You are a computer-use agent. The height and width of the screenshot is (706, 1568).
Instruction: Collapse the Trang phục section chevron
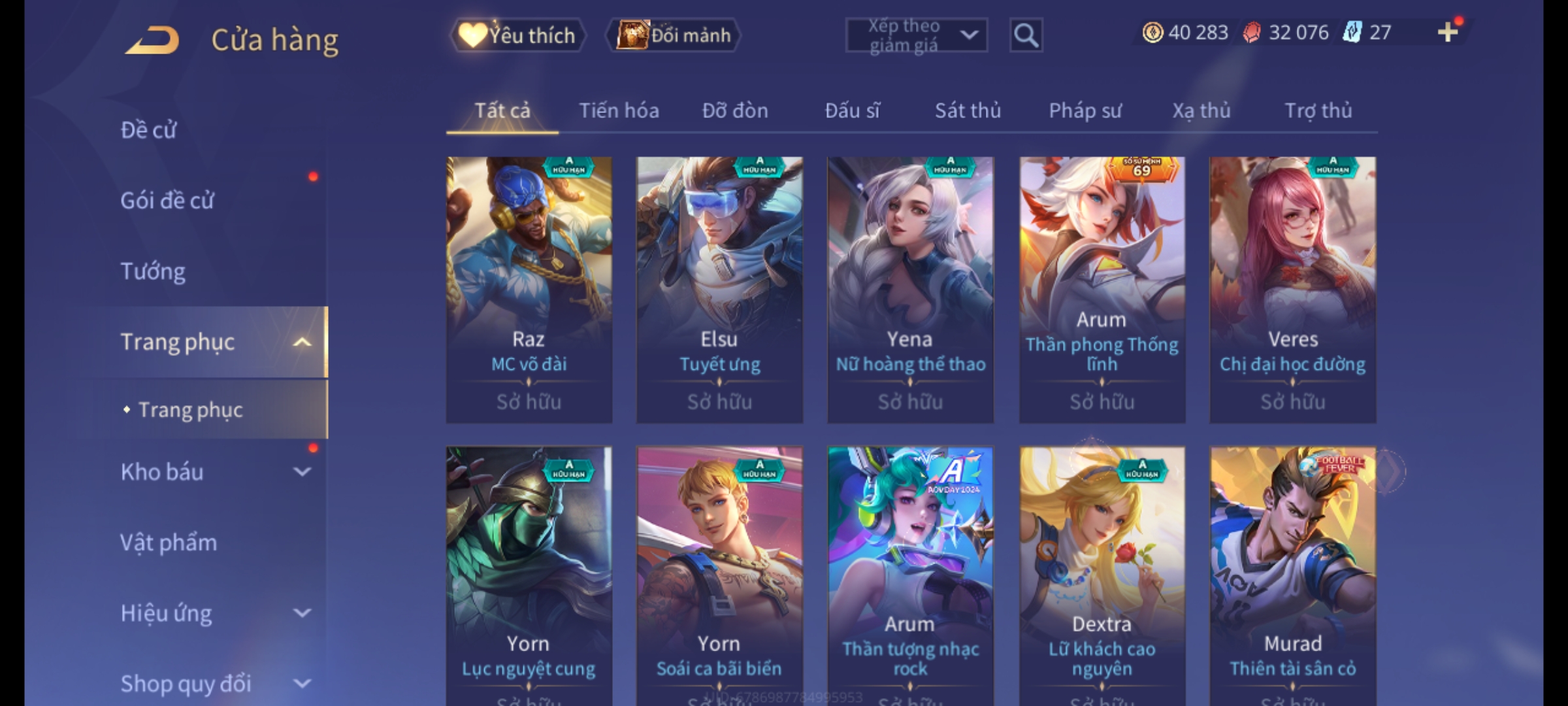(x=302, y=342)
